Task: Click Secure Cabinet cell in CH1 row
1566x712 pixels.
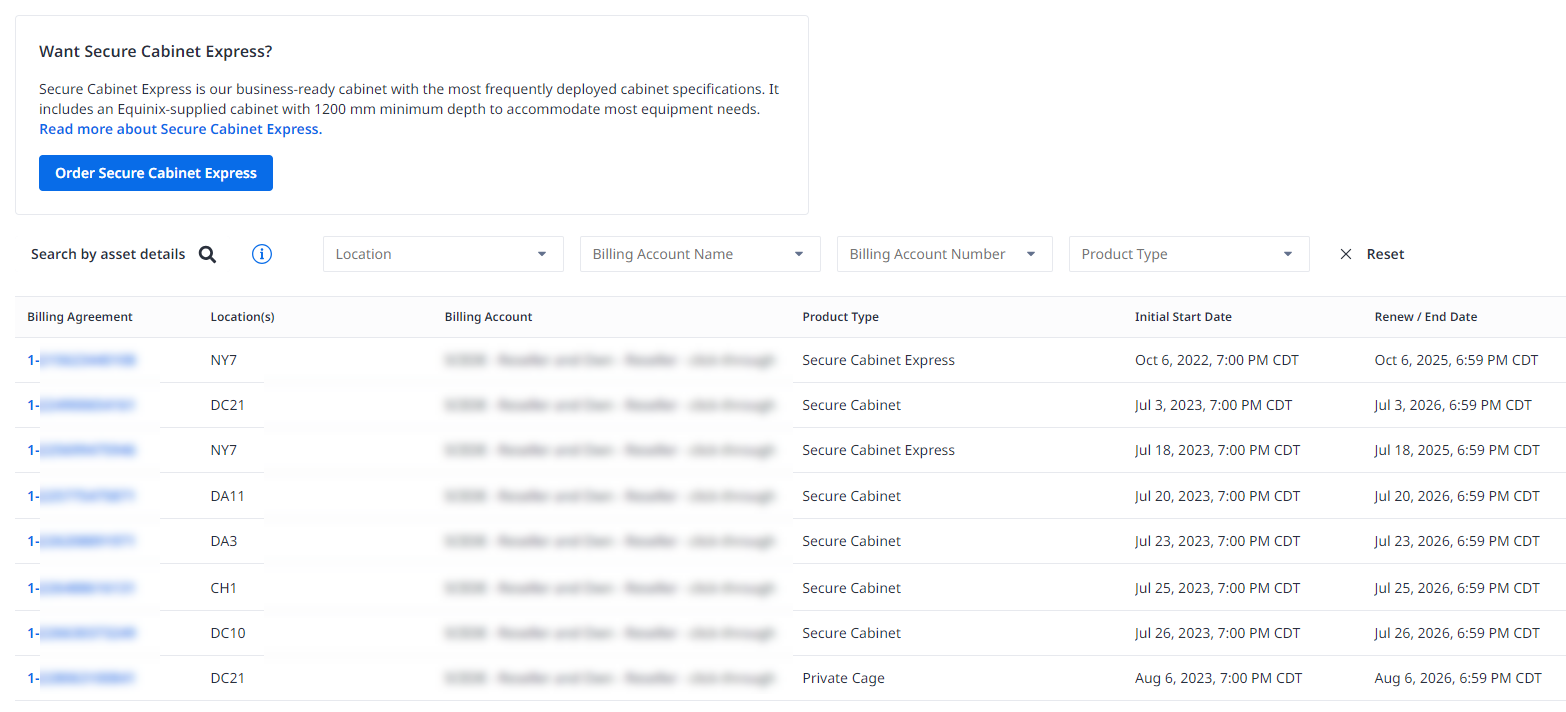Action: pyautogui.click(x=852, y=588)
